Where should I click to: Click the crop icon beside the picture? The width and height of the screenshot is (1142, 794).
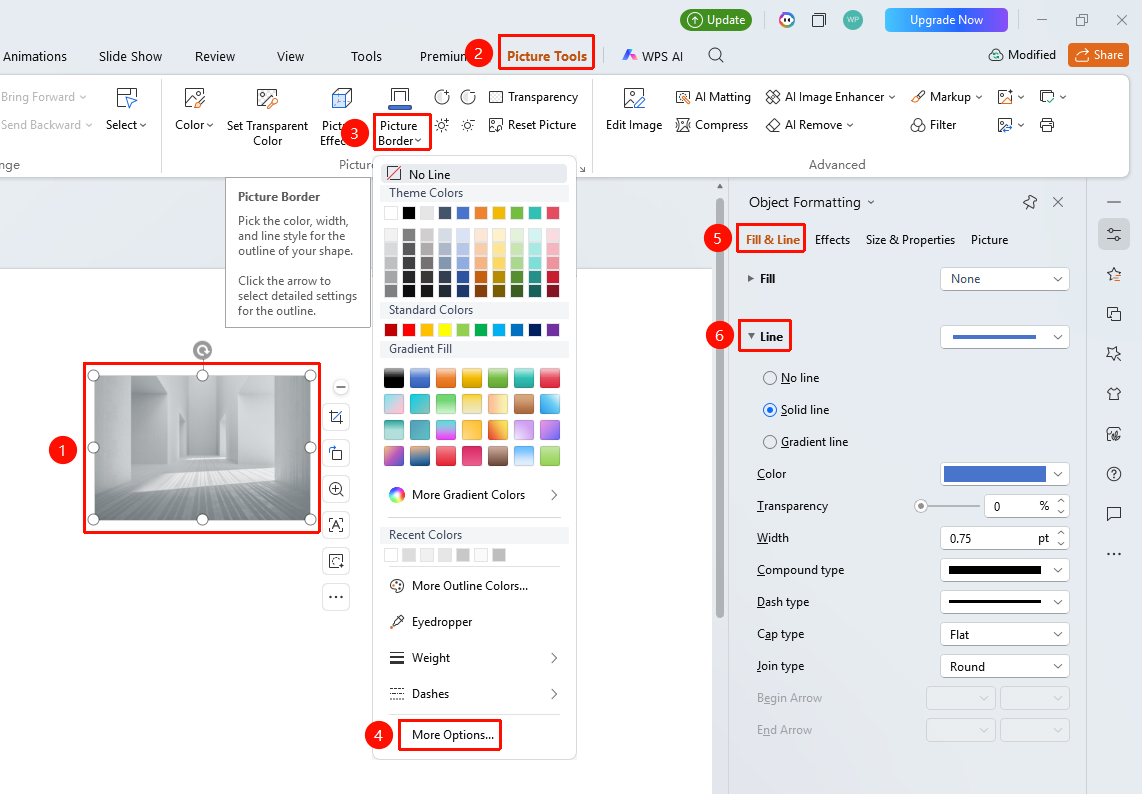coord(336,417)
